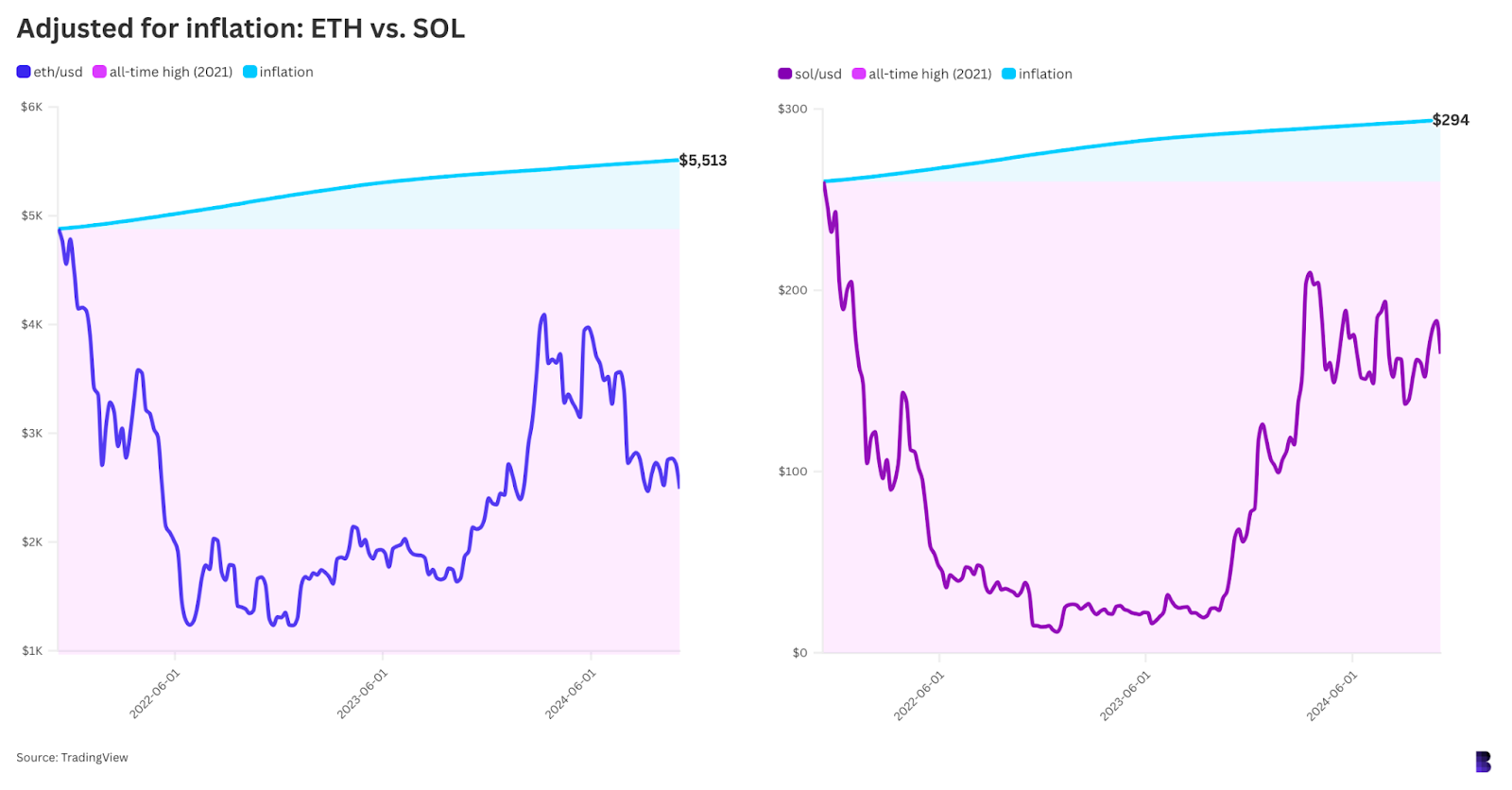Click the $300 y-axis label on SOL chart
This screenshot has height=790, width=1512.
[x=792, y=109]
